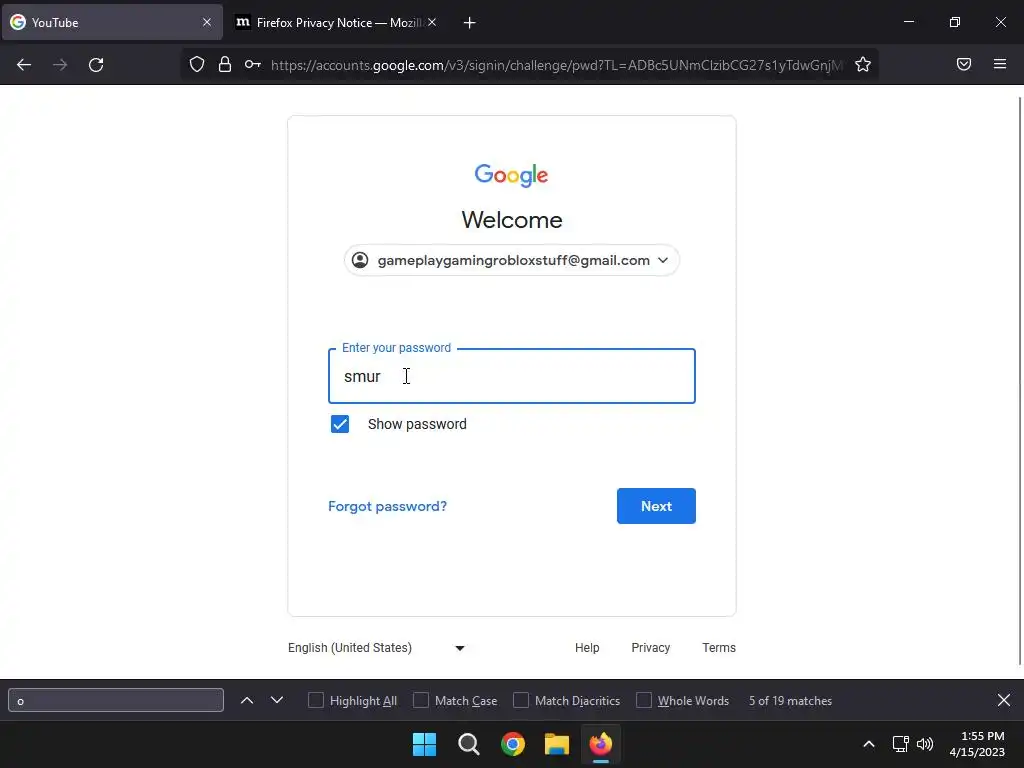Open the Windows Start menu

click(424, 744)
